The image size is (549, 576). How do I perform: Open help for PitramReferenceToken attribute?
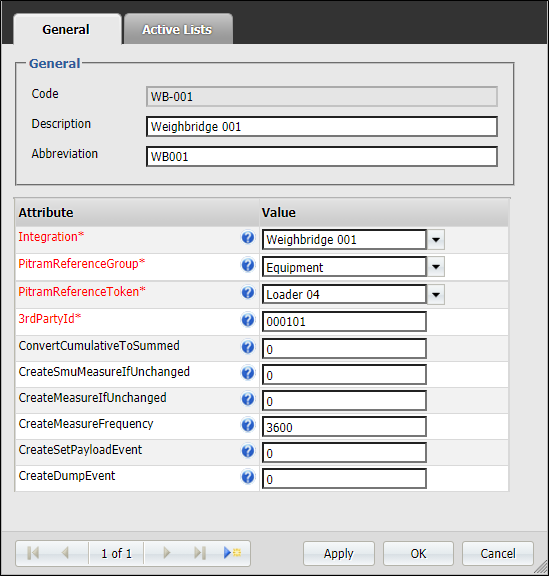coord(248,292)
